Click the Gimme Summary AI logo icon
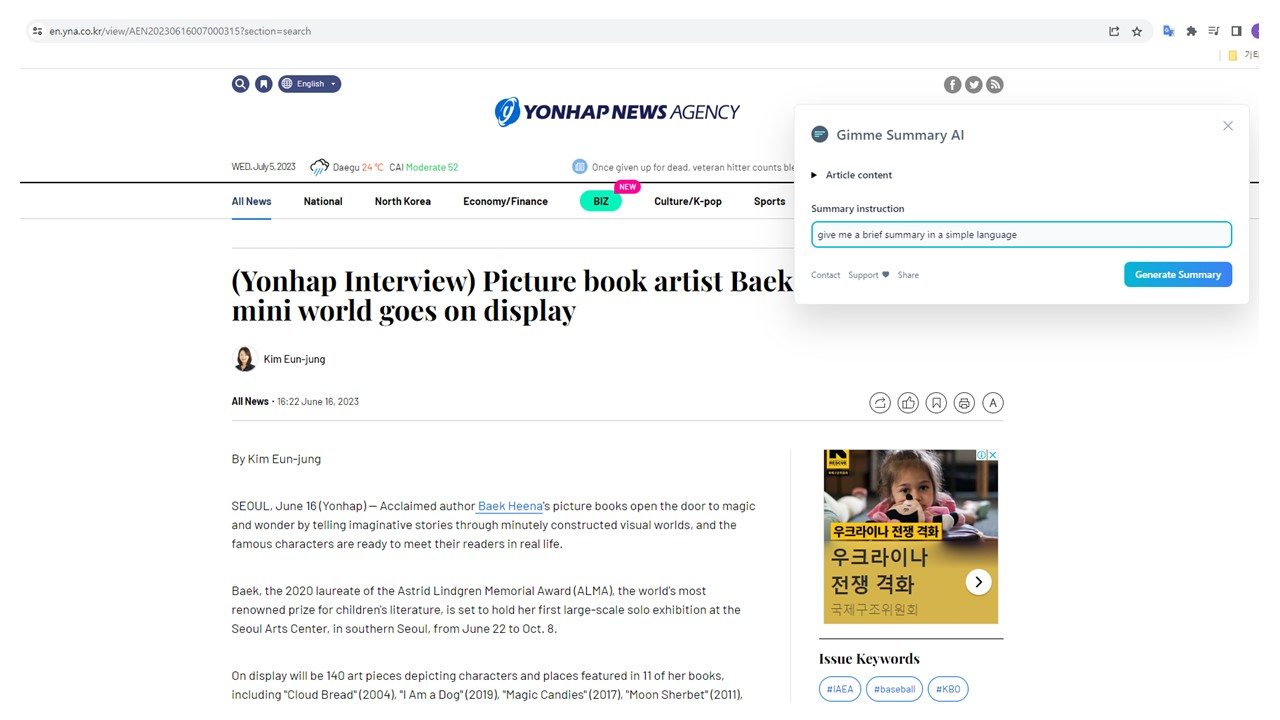 (820, 134)
